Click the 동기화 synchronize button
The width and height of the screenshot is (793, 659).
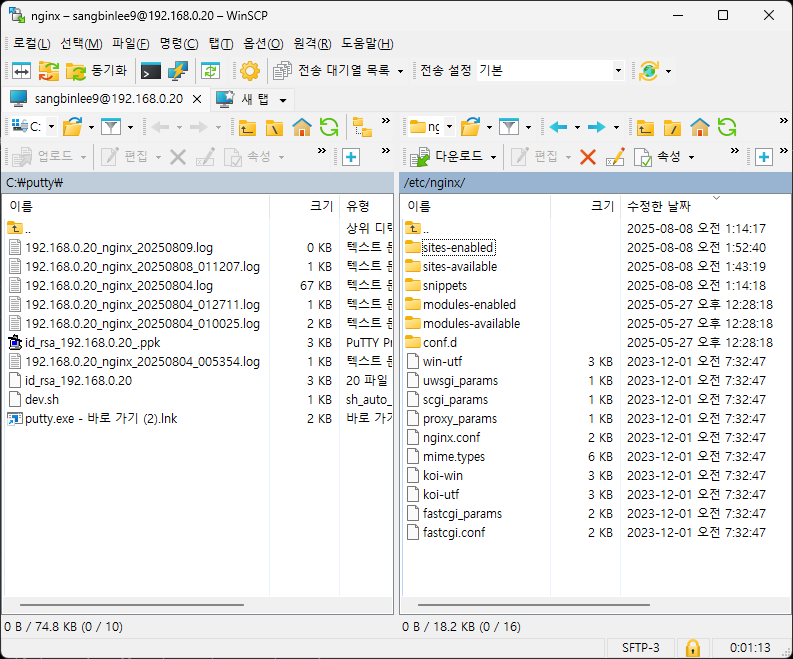pos(96,71)
